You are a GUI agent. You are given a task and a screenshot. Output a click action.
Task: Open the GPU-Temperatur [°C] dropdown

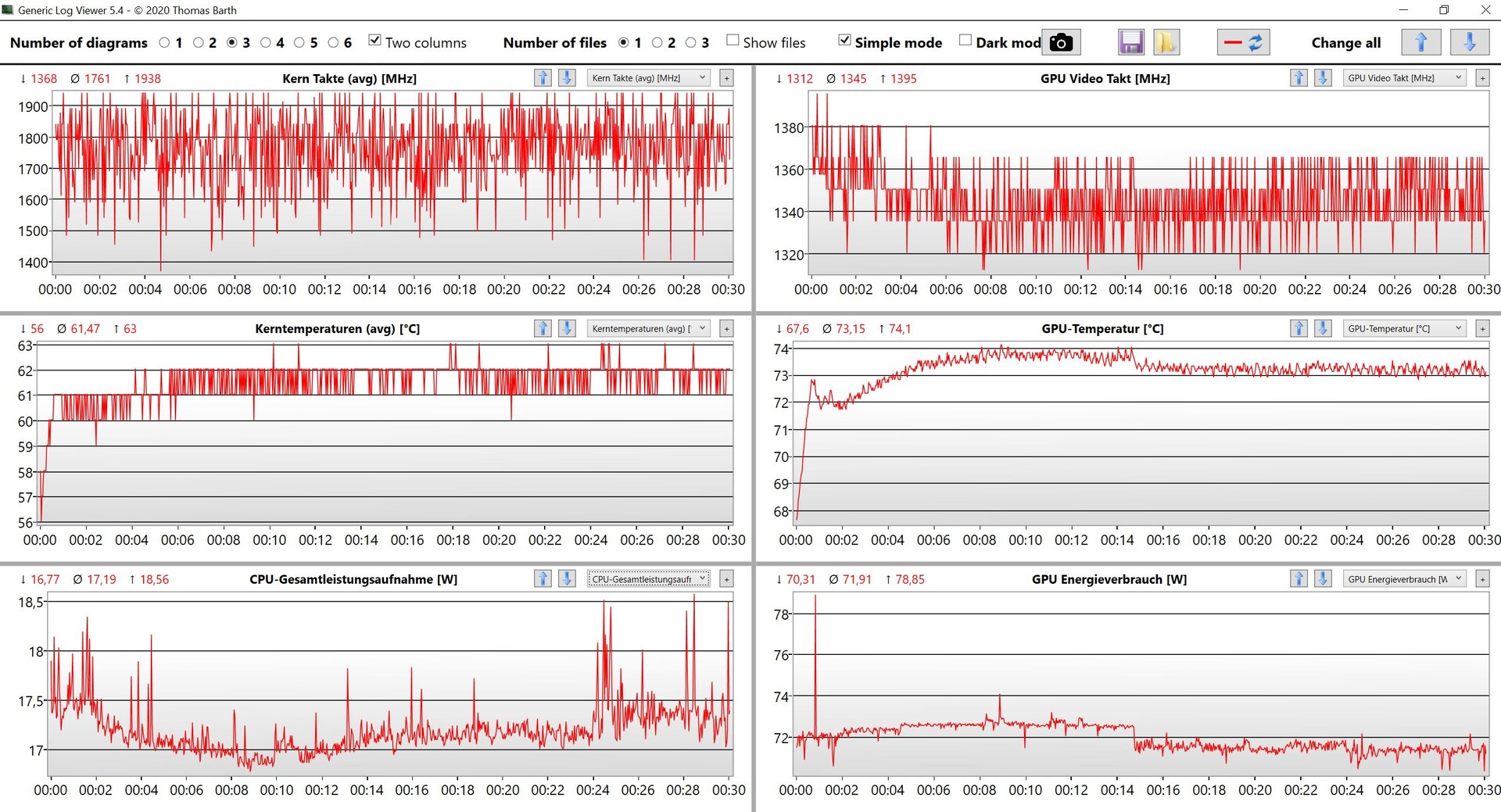point(1404,328)
